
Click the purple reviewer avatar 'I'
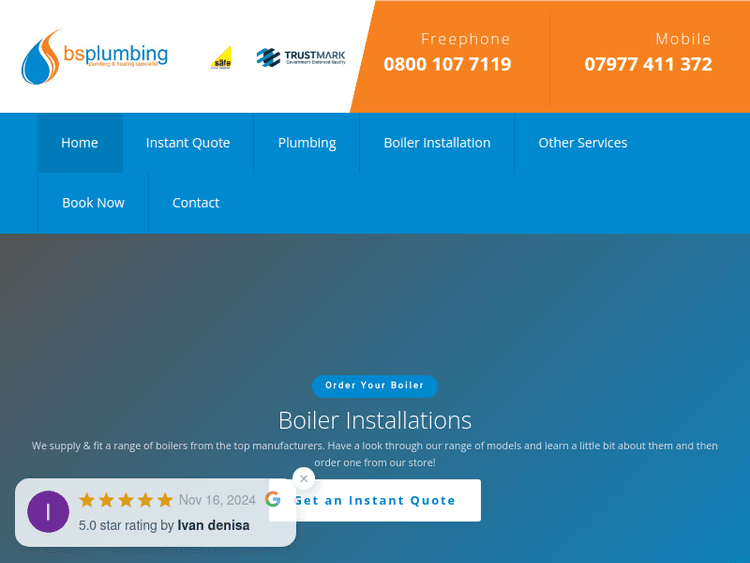(48, 512)
